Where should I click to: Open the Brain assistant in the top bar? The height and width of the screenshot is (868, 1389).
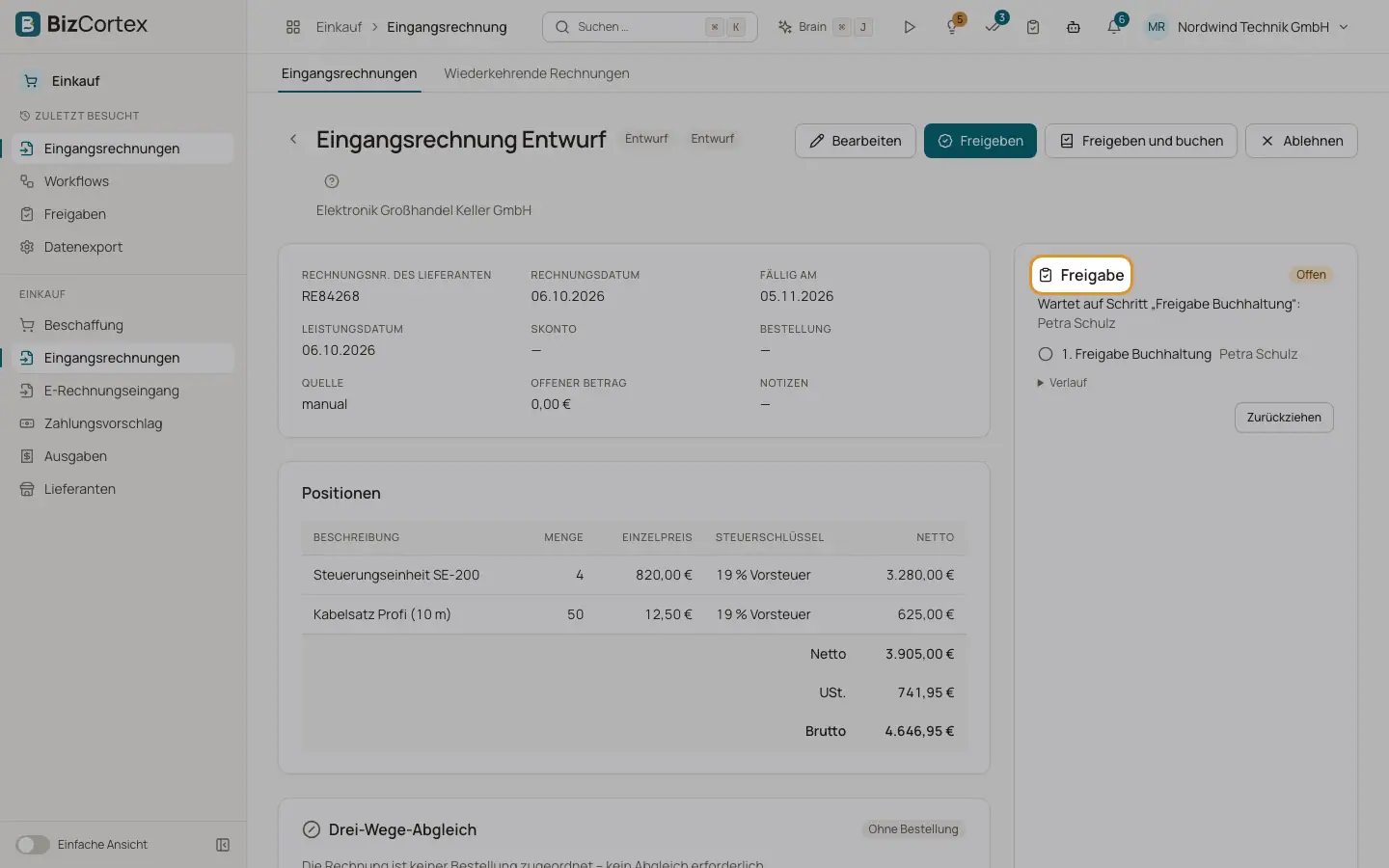point(825,27)
